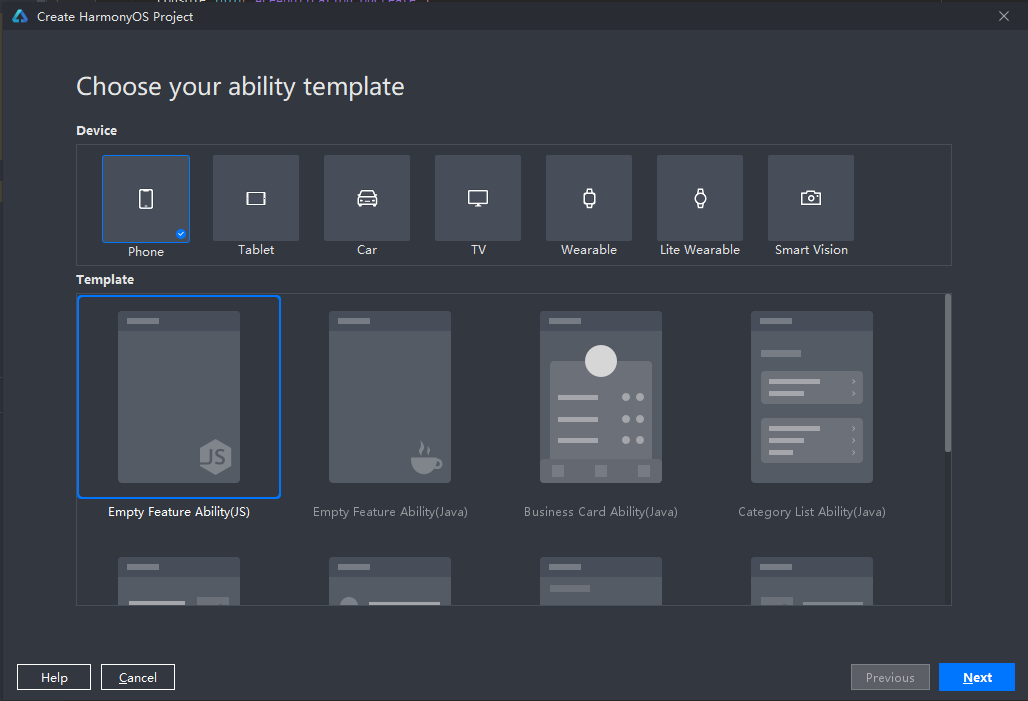Choose the Car device icon
The height and width of the screenshot is (701, 1028).
click(x=367, y=198)
